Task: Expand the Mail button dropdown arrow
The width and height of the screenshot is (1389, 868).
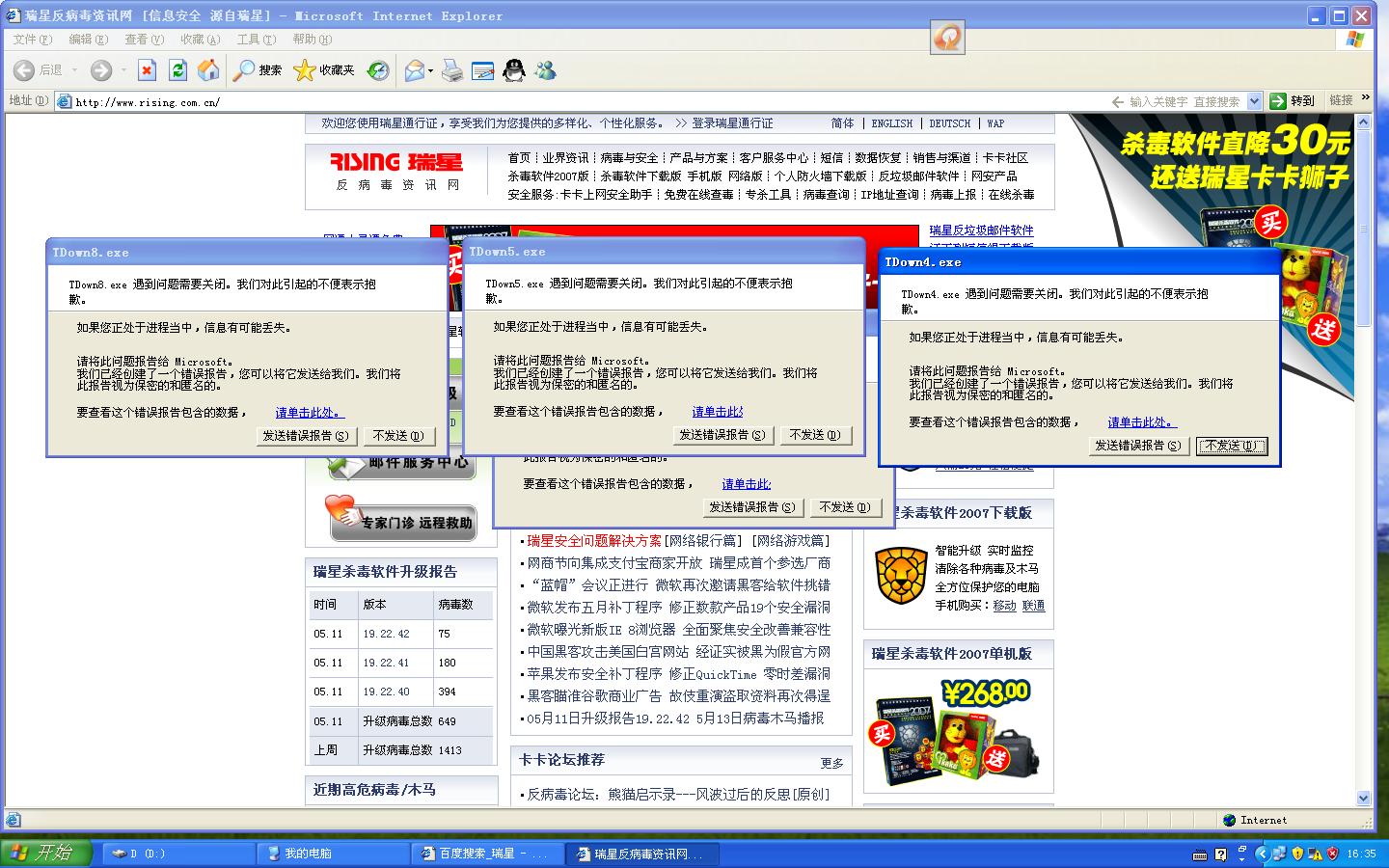Action: point(430,69)
